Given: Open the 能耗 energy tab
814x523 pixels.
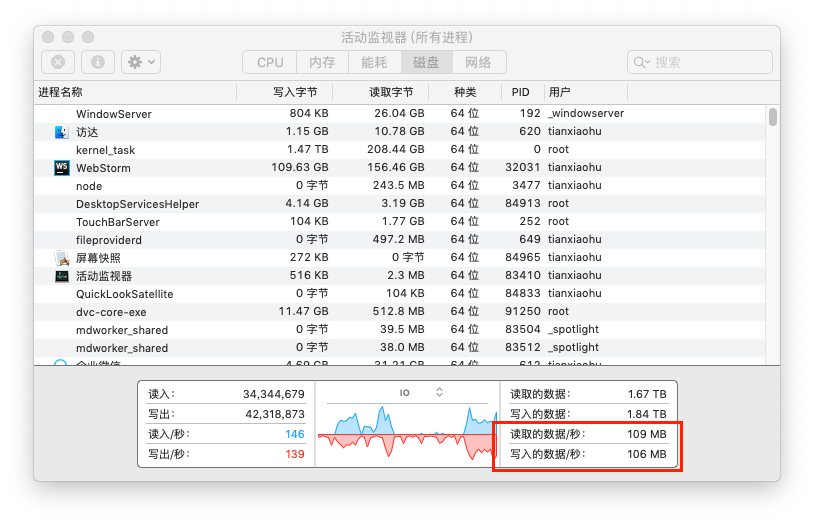Looking at the screenshot, I should coord(374,62).
